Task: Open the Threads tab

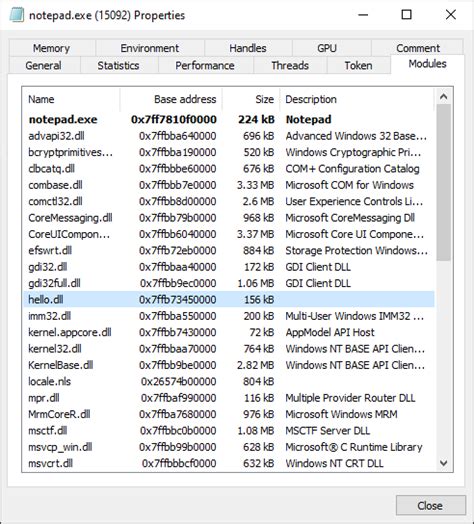Action: [290, 65]
